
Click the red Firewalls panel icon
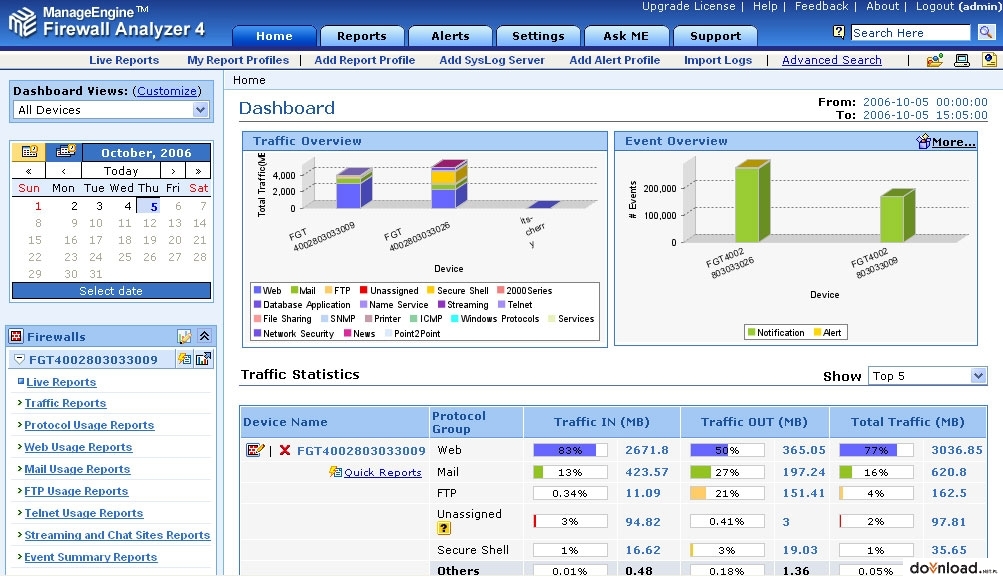coord(16,336)
